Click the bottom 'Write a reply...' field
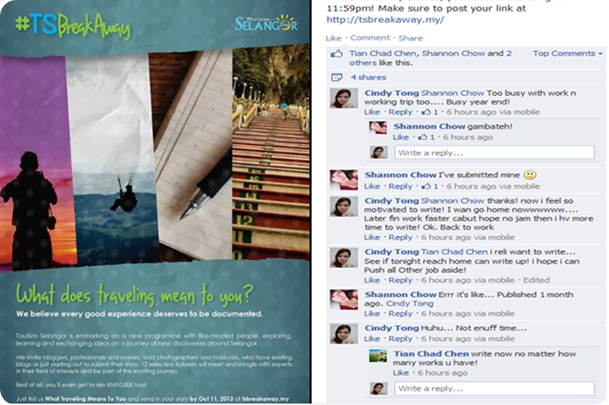 (494, 388)
